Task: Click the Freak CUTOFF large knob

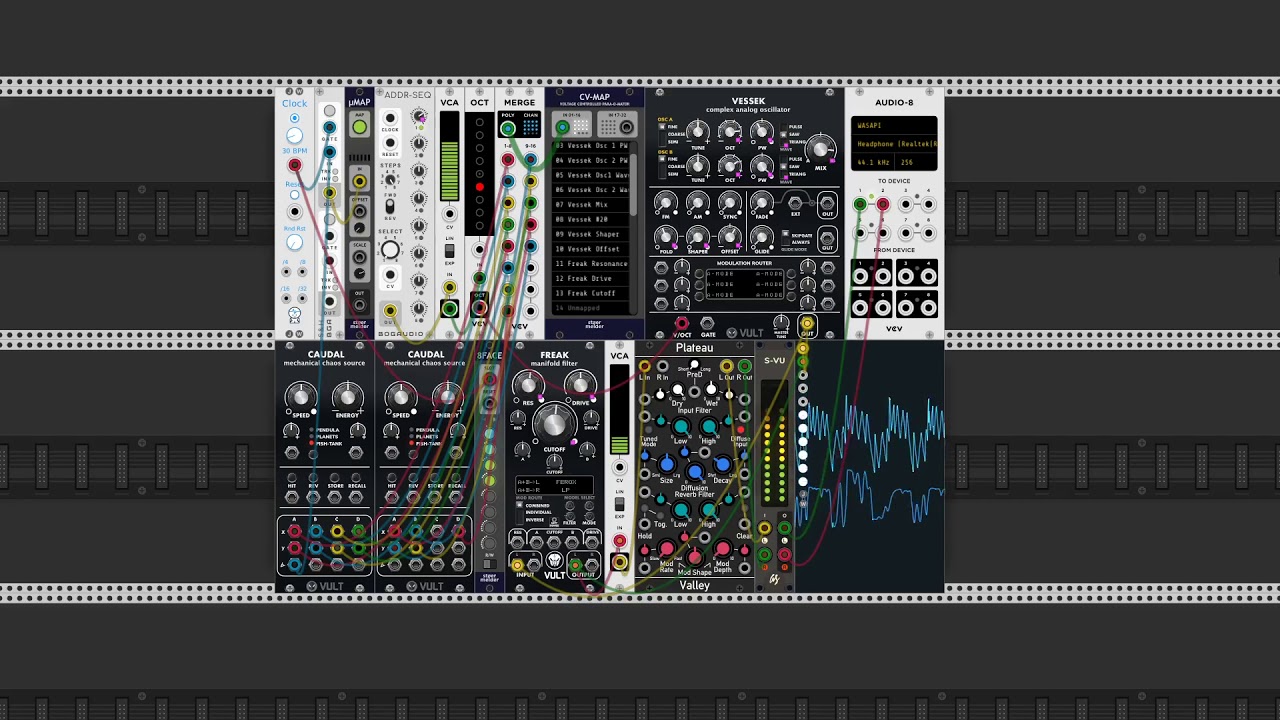Action: pyautogui.click(x=554, y=425)
